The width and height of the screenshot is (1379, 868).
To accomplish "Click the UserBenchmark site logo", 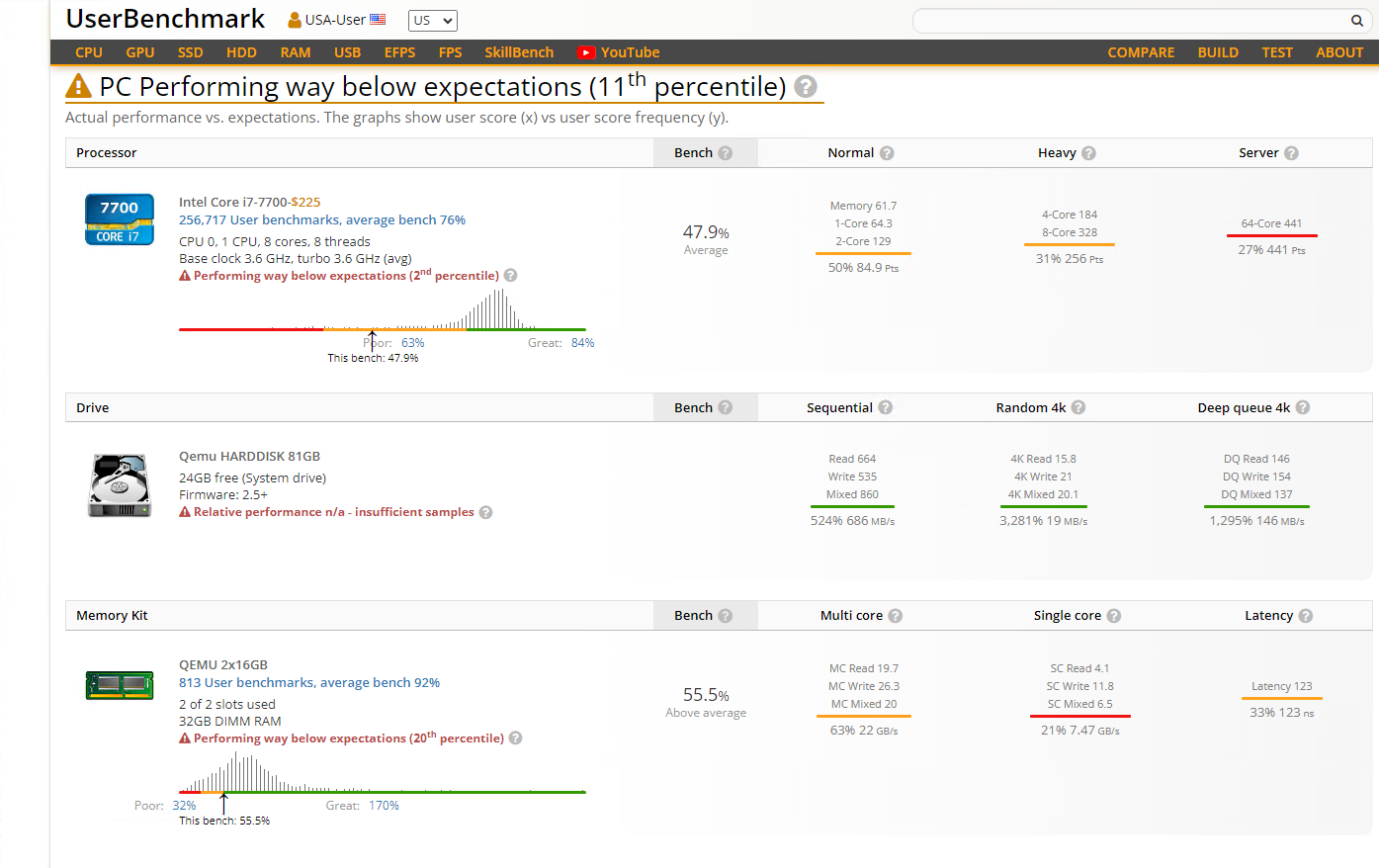I will point(165,19).
